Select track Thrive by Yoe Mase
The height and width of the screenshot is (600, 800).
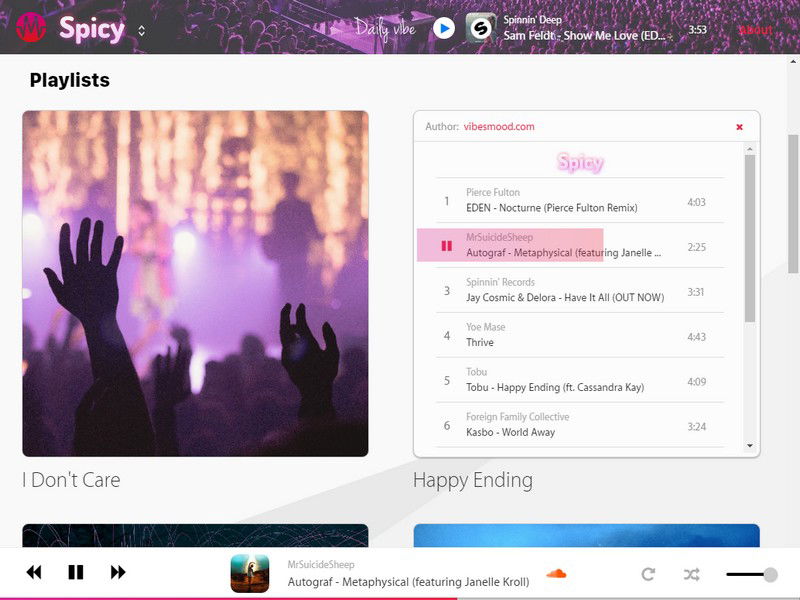click(580, 335)
